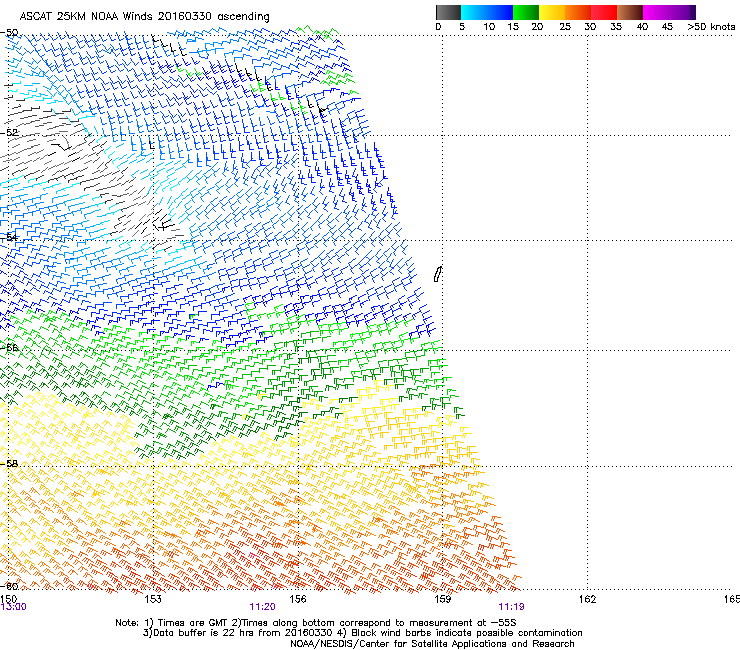Pick the orange 25-30 knots legend color
This screenshot has width=740, height=650.
(578, 12)
